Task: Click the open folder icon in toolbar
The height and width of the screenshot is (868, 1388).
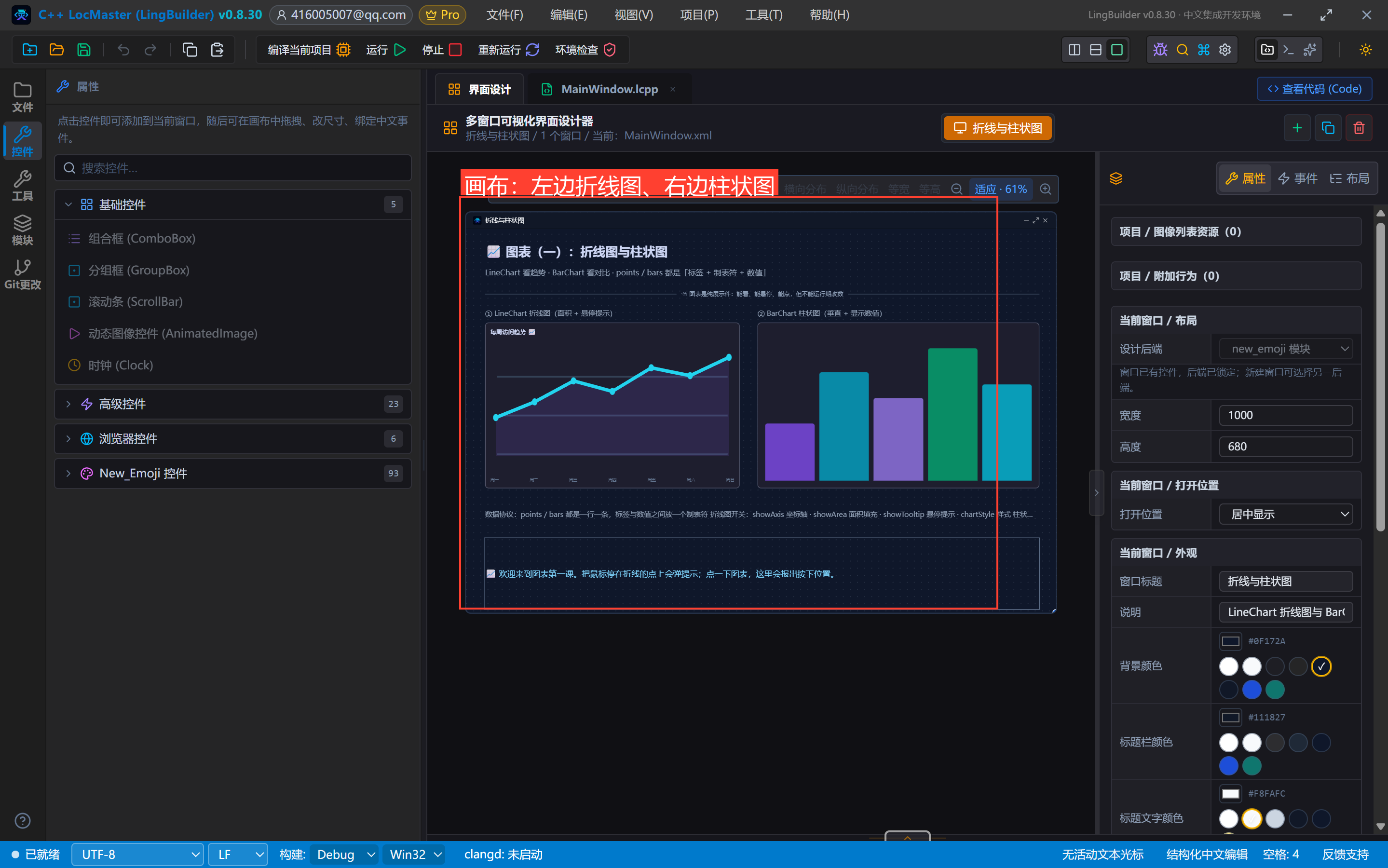Action: coord(57,50)
